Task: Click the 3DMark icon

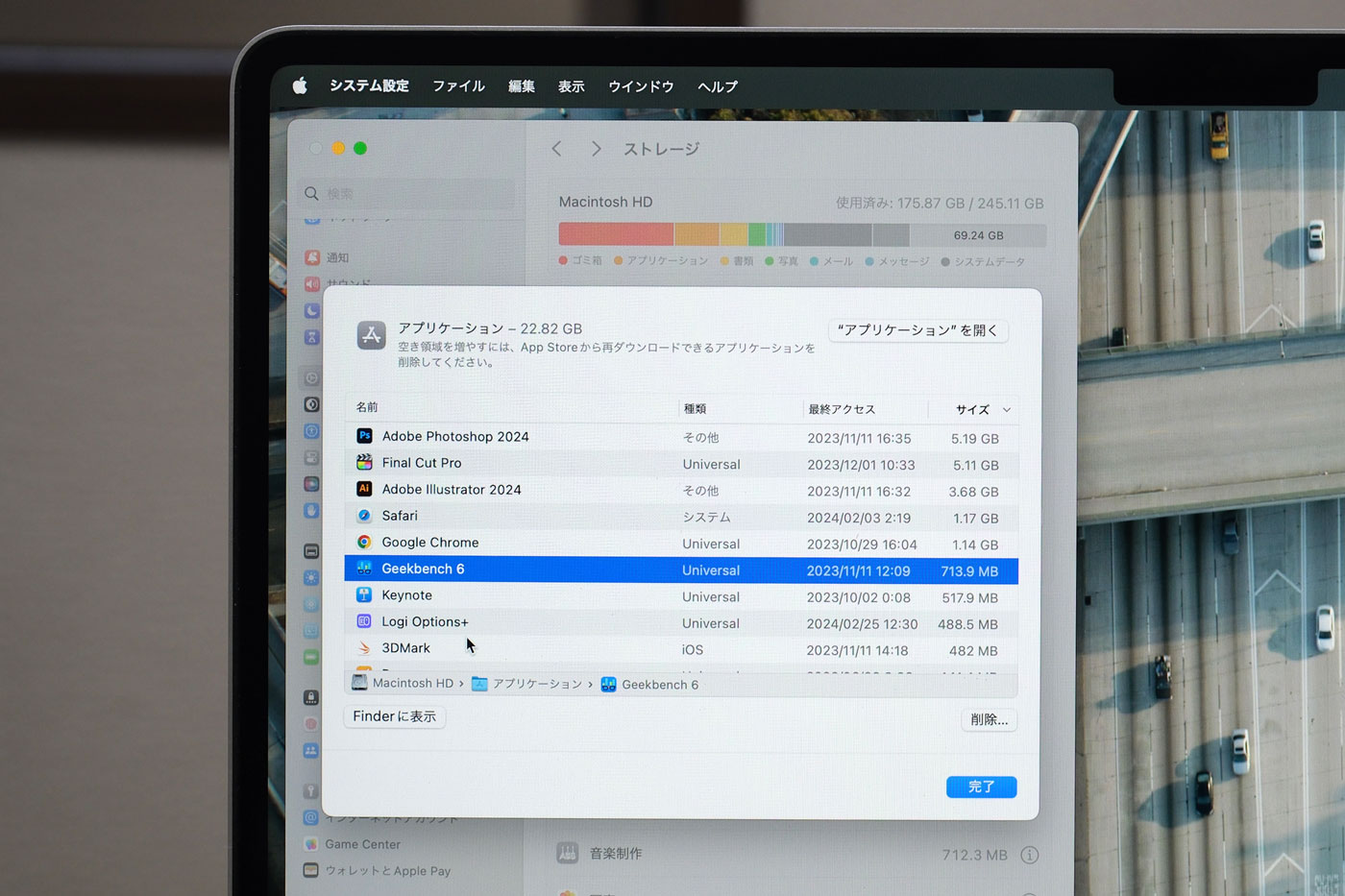Action: coord(364,648)
